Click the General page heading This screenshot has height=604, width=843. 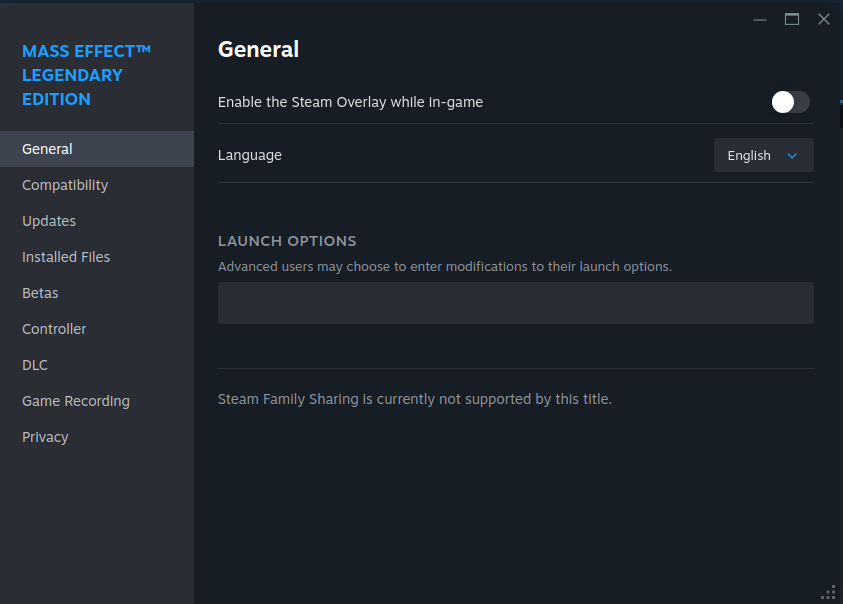pos(258,49)
